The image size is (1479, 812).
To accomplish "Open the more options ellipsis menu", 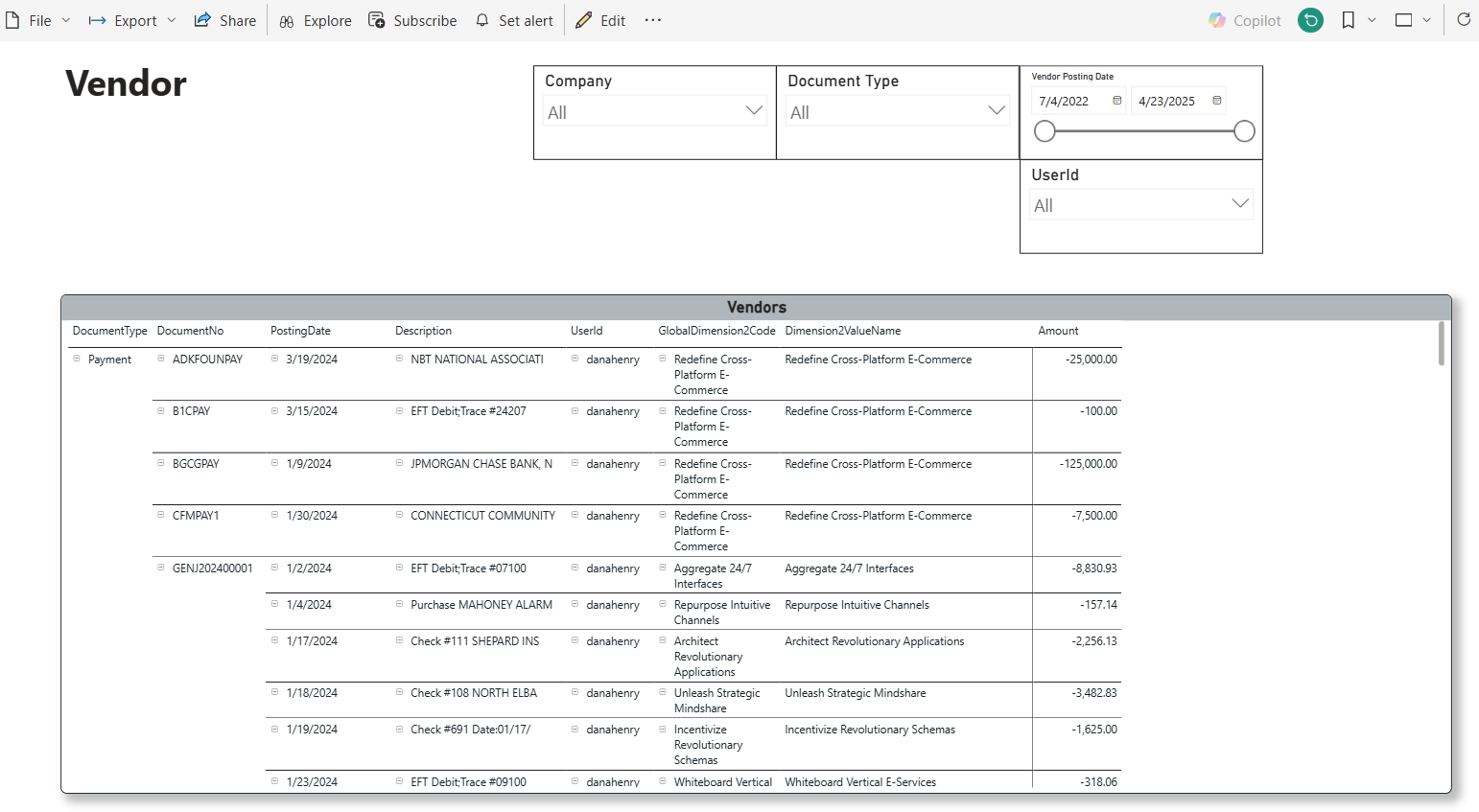I will (653, 20).
